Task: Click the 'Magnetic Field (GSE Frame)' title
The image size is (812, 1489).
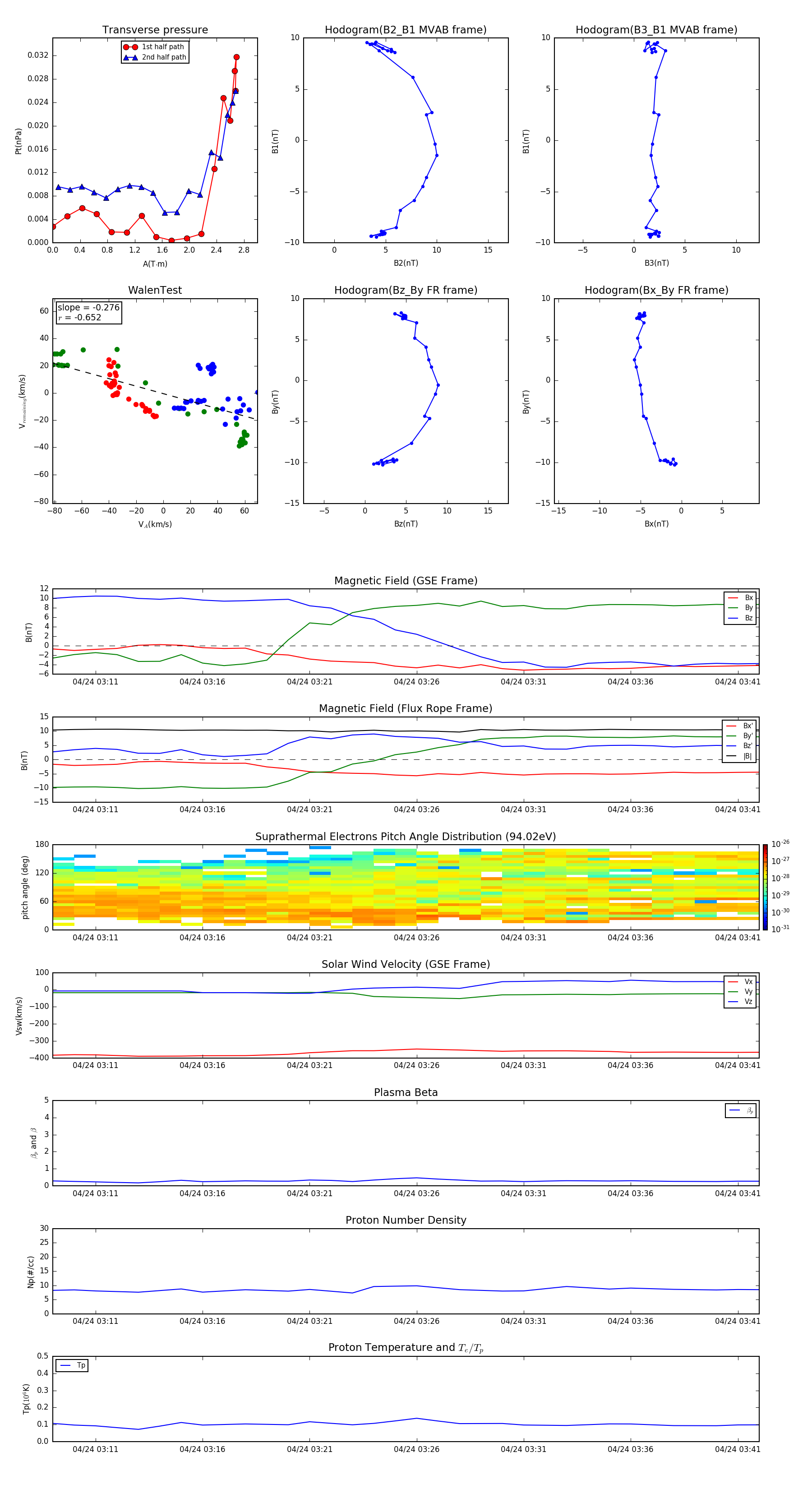Action: [x=406, y=581]
